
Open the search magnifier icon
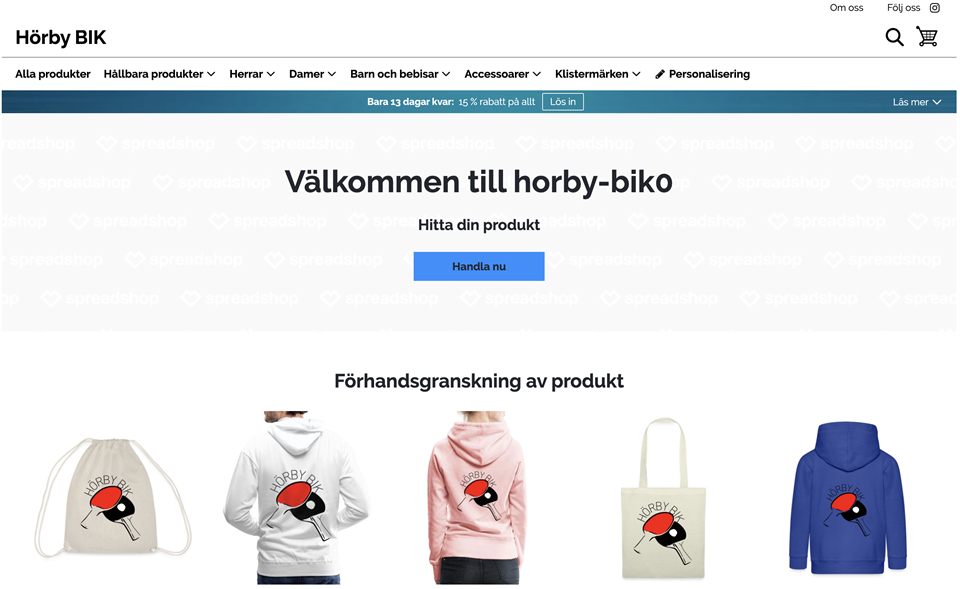pyautogui.click(x=894, y=37)
